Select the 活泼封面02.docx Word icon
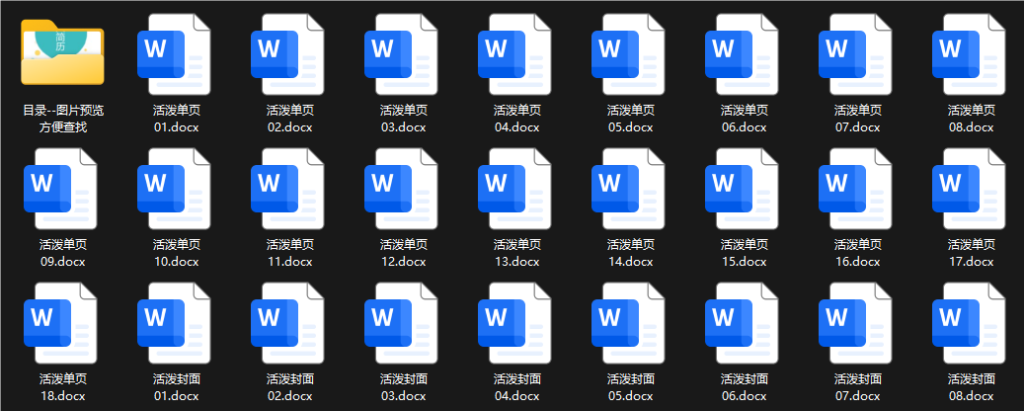Screen dimensions: 1024x411 pyautogui.click(x=287, y=323)
